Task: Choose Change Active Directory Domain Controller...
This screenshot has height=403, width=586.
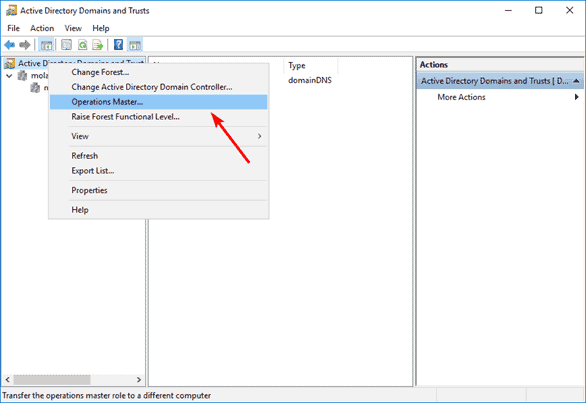Action: pyautogui.click(x=159, y=87)
